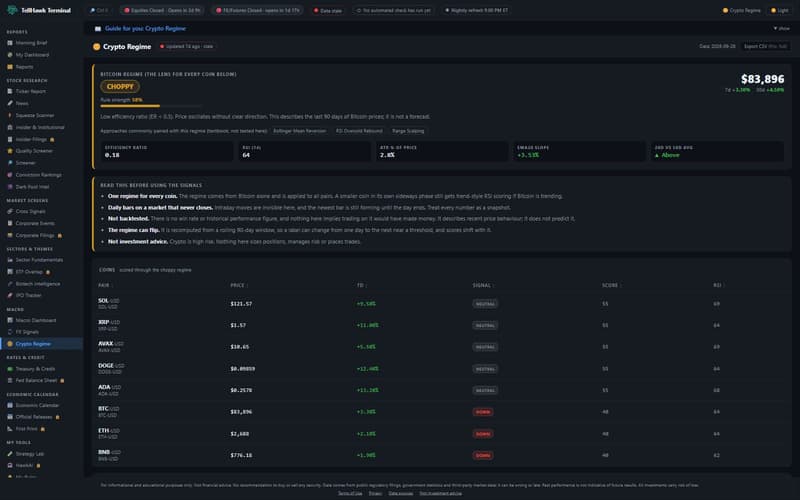Toggle the Light theme switch
This screenshot has height=500, width=800.
coord(780,10)
